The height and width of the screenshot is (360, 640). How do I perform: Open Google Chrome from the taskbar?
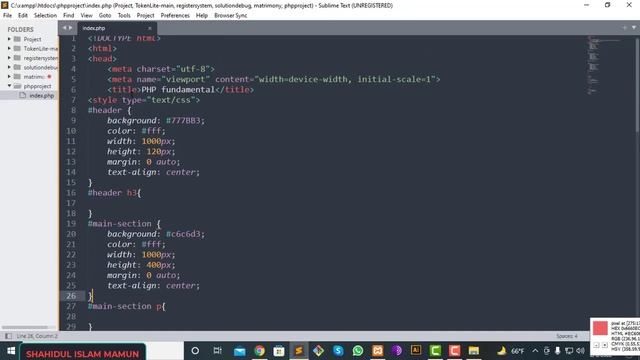pos(259,351)
